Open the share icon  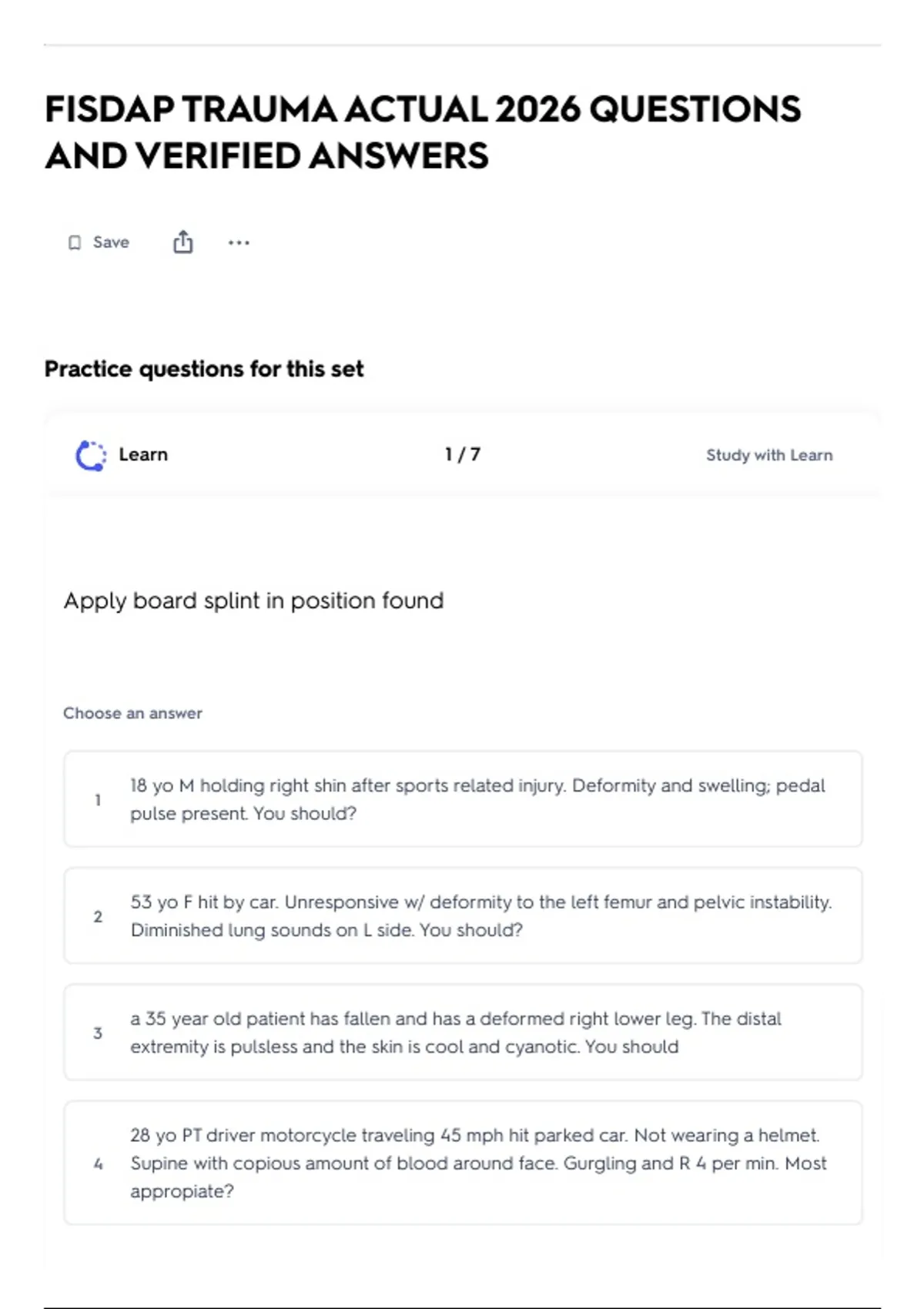[x=183, y=242]
